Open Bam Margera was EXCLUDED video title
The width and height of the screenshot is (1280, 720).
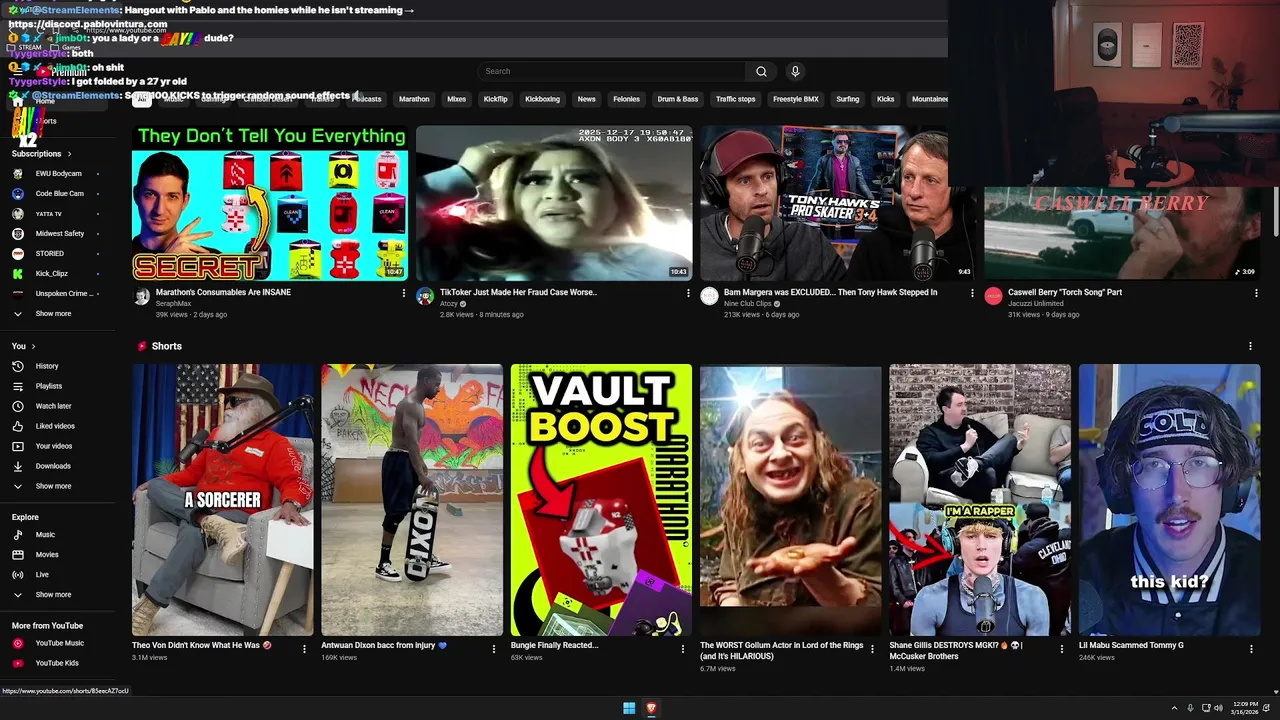830,292
